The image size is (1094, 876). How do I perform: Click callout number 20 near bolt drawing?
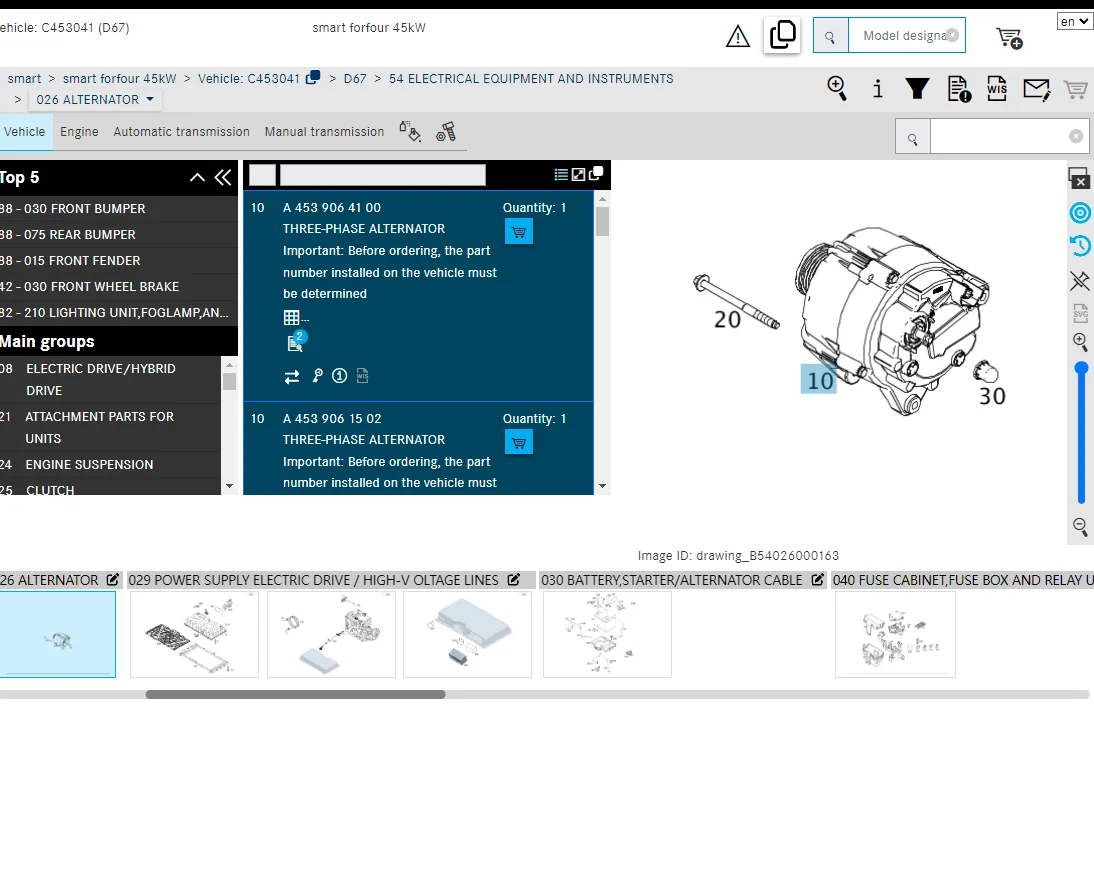pos(727,319)
